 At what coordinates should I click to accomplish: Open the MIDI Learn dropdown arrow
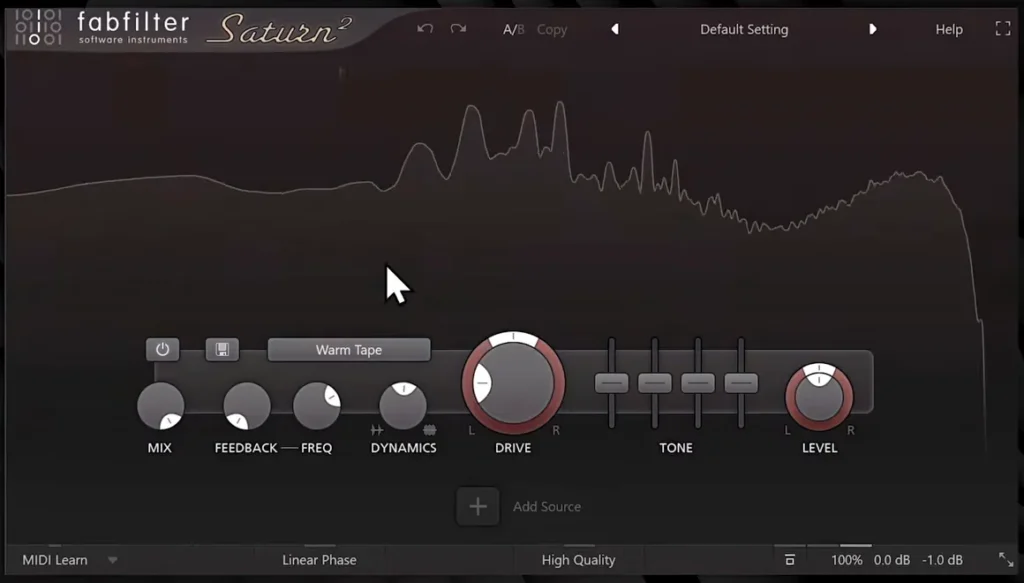point(112,560)
